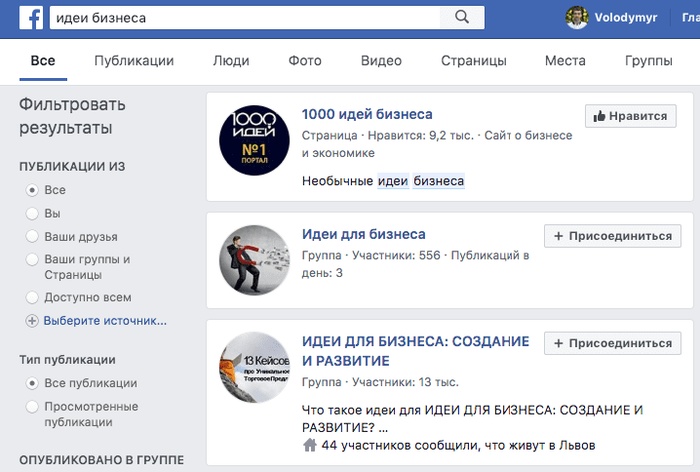Open Volodymyr profile avatar picture
The image size is (700, 472).
577,18
